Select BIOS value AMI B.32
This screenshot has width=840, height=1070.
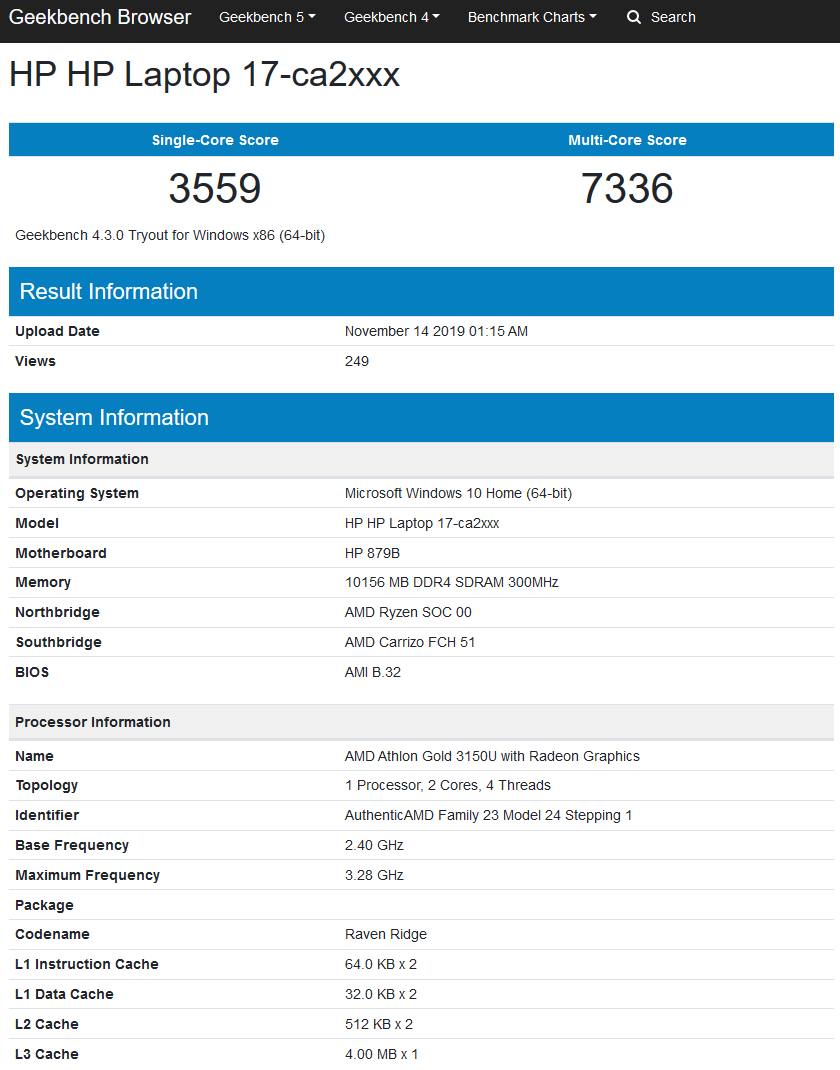point(373,673)
